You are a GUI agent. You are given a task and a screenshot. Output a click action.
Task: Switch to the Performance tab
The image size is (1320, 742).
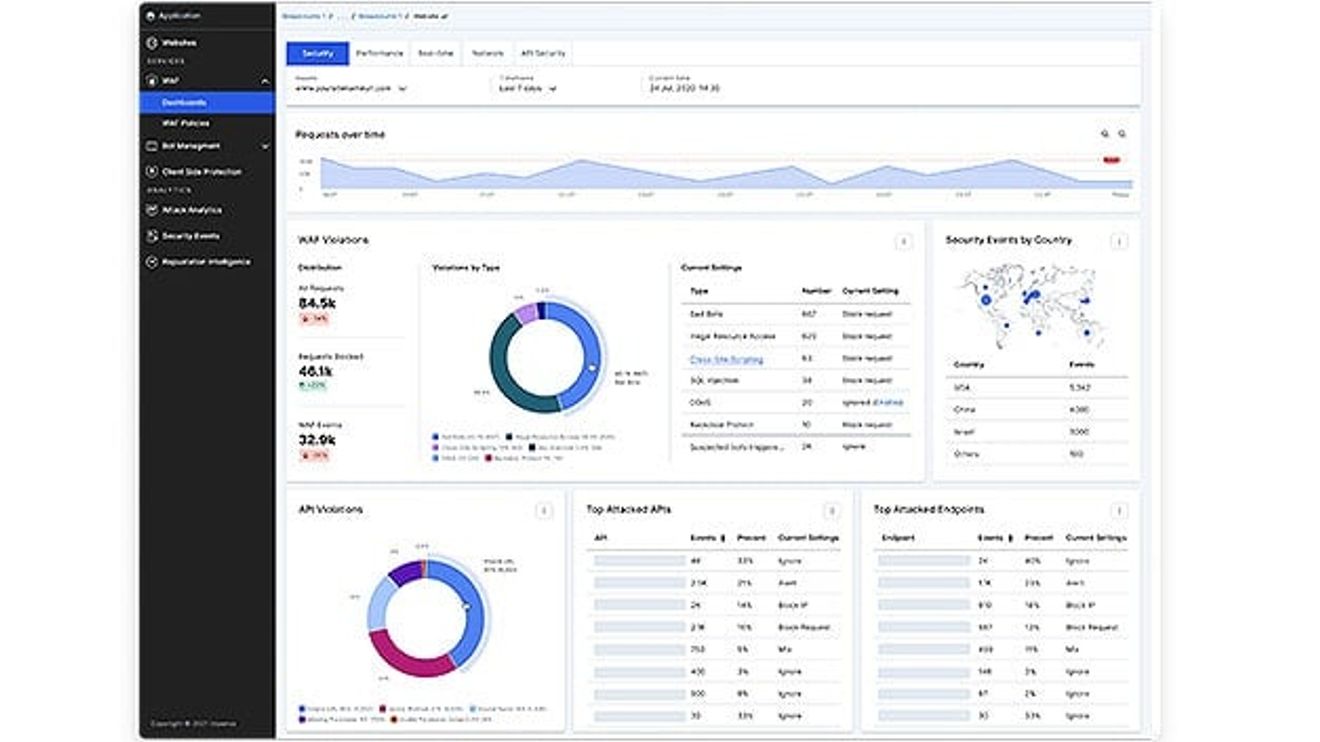(x=379, y=53)
